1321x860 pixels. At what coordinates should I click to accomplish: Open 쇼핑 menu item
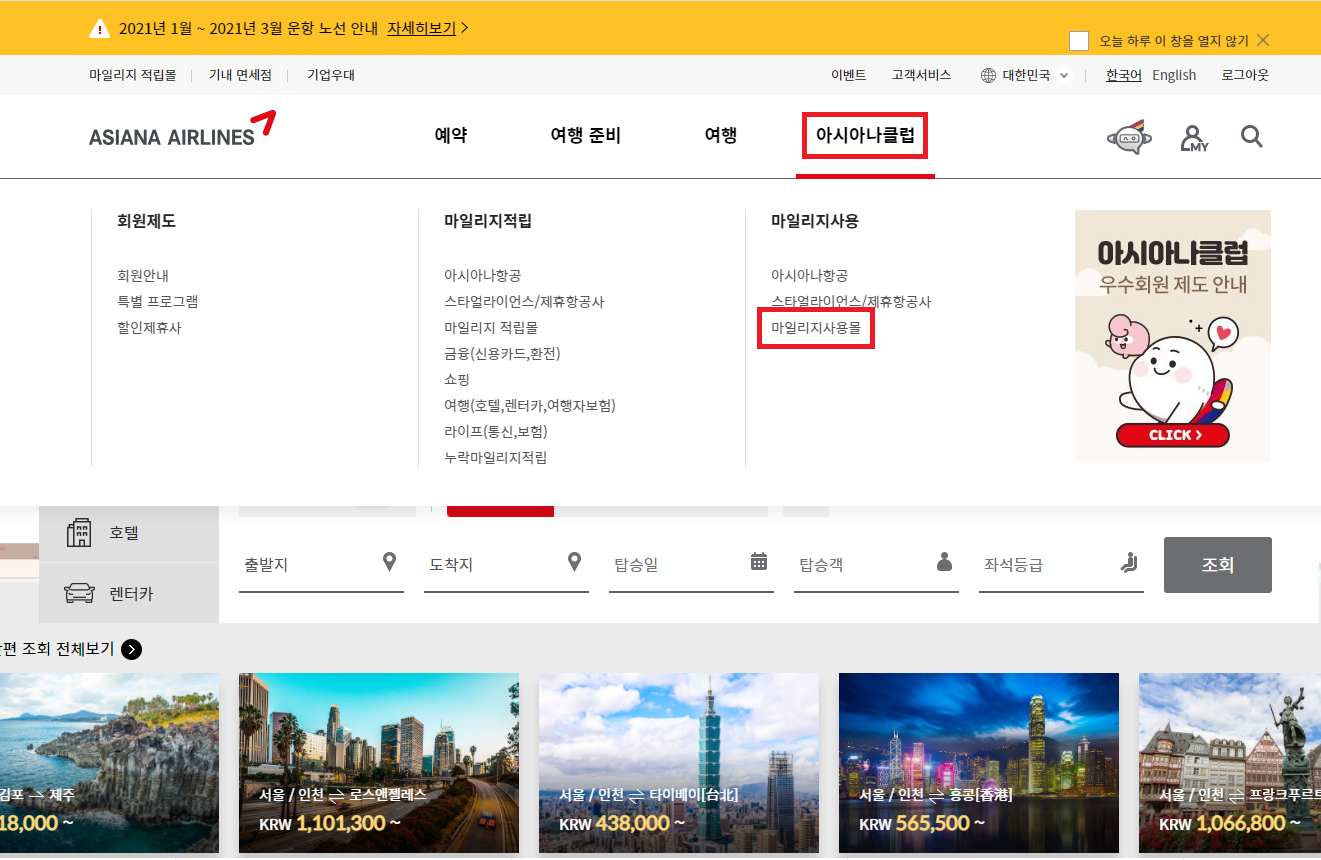[457, 380]
